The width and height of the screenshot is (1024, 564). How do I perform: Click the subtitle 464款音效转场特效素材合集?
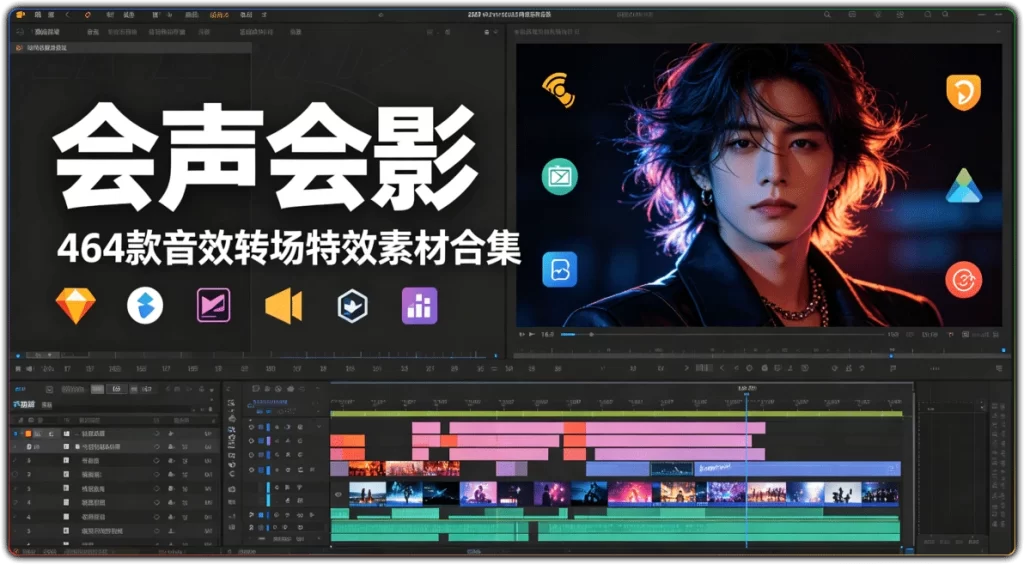pos(288,249)
